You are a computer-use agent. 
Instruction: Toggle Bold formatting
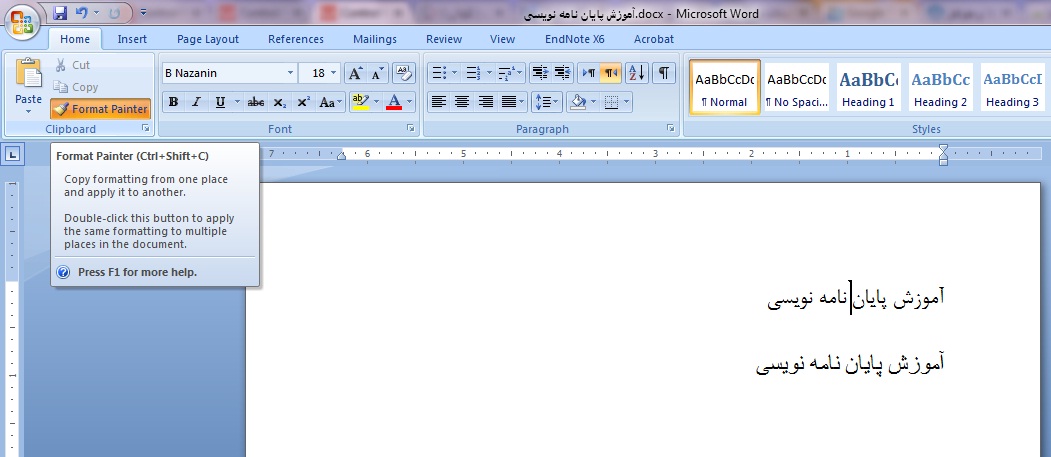174,102
